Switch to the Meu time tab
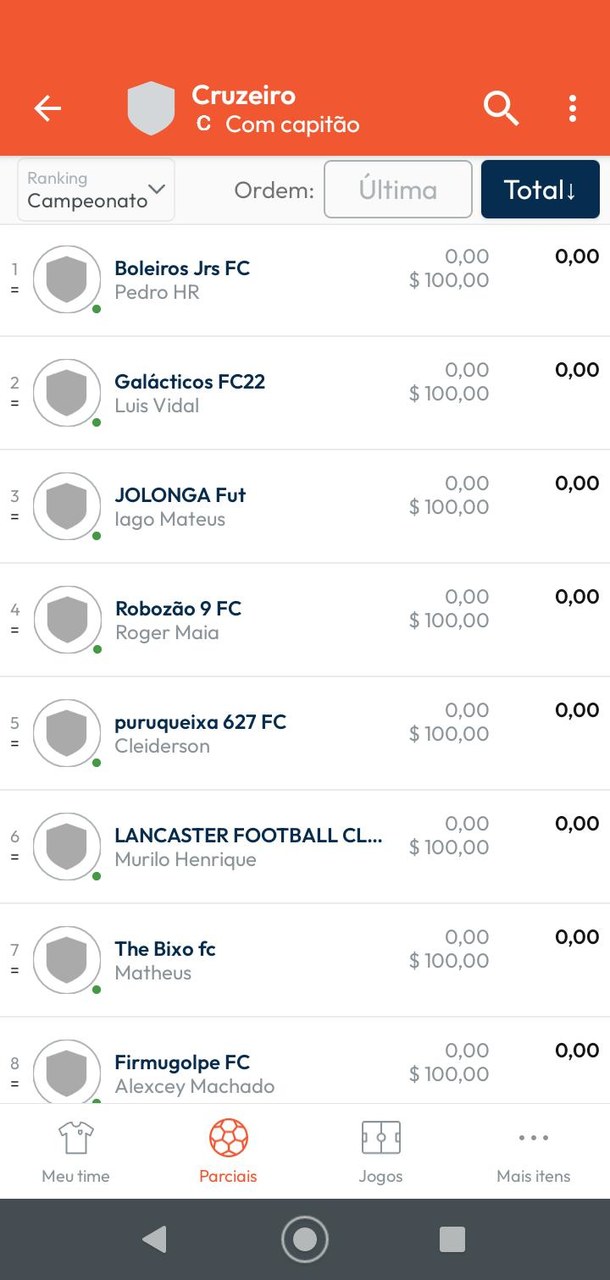The width and height of the screenshot is (610, 1280). click(x=76, y=1151)
